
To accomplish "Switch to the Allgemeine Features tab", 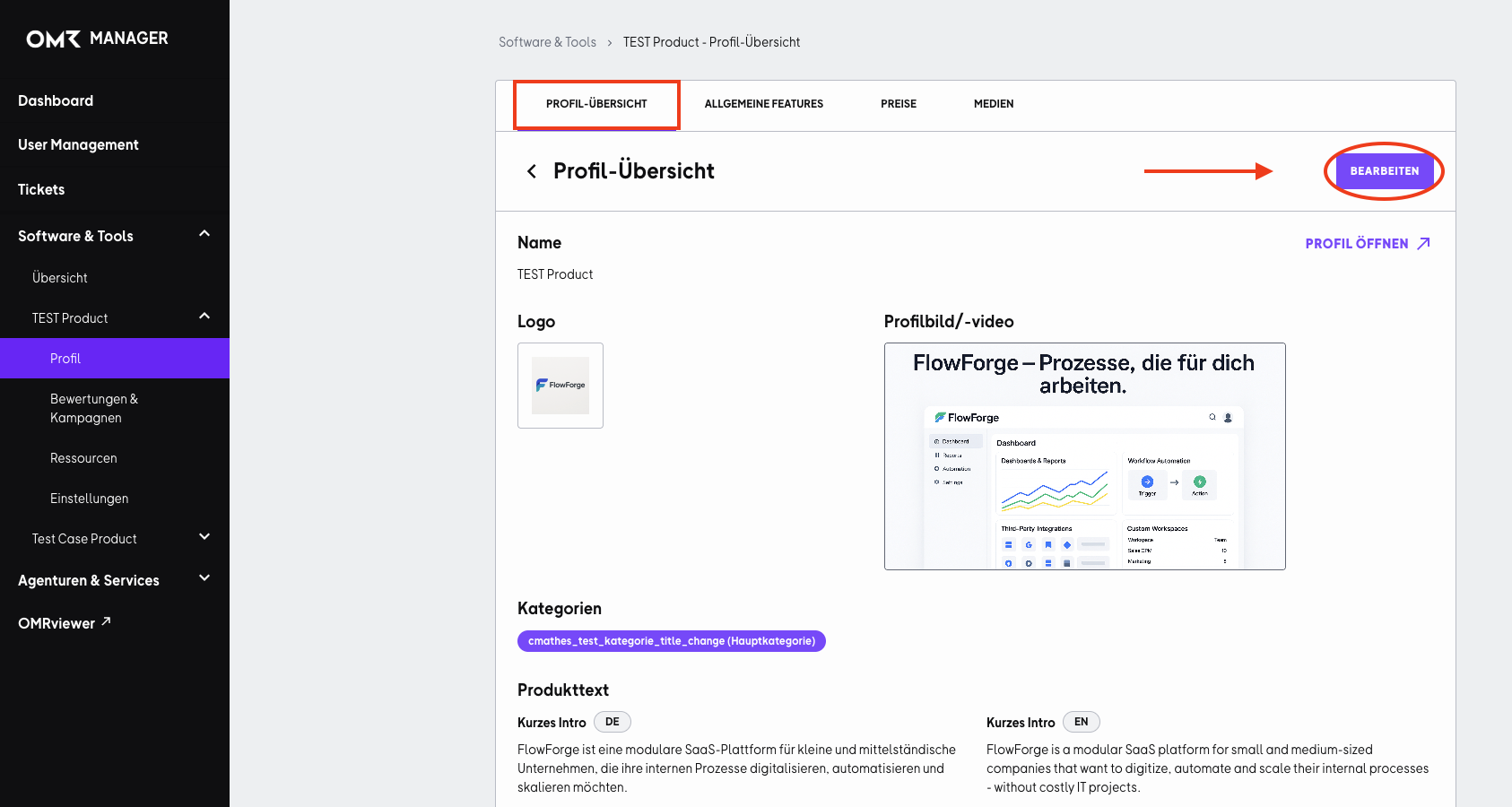I will tap(764, 104).
